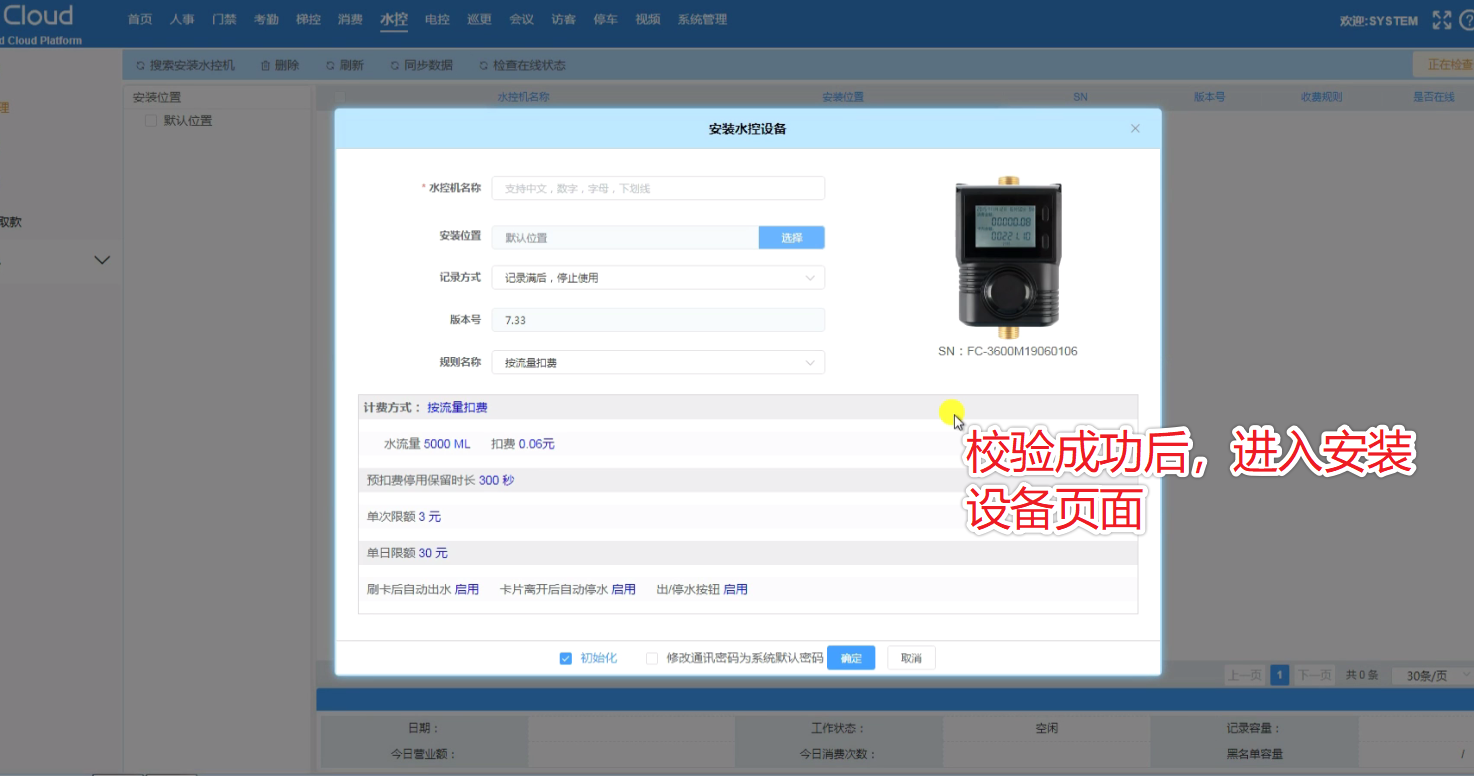This screenshot has width=1474, height=776.
Task: Click the 取消 button
Action: coord(911,658)
